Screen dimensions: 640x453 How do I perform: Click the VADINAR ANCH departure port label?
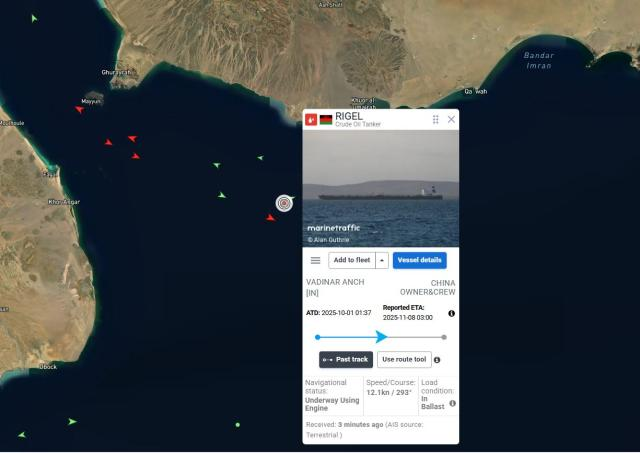pos(335,287)
